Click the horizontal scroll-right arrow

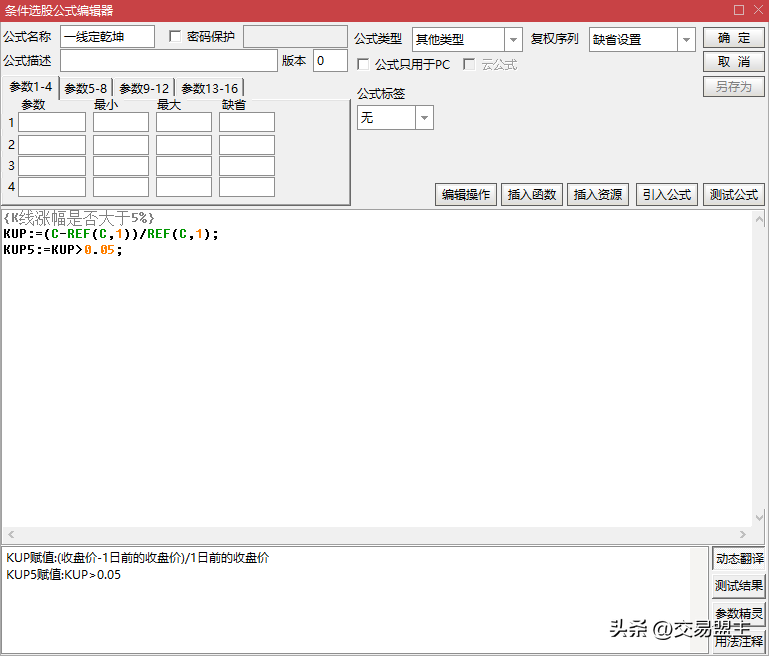(x=743, y=534)
